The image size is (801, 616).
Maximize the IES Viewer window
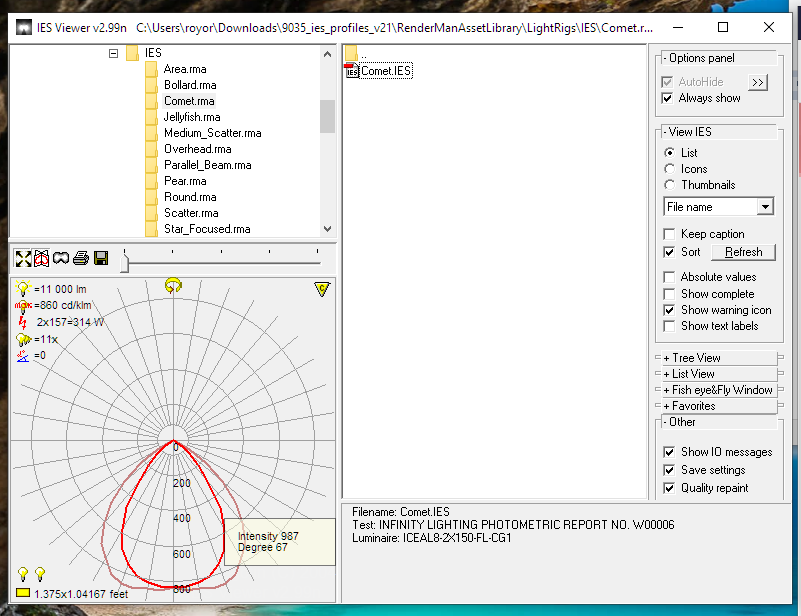click(723, 27)
